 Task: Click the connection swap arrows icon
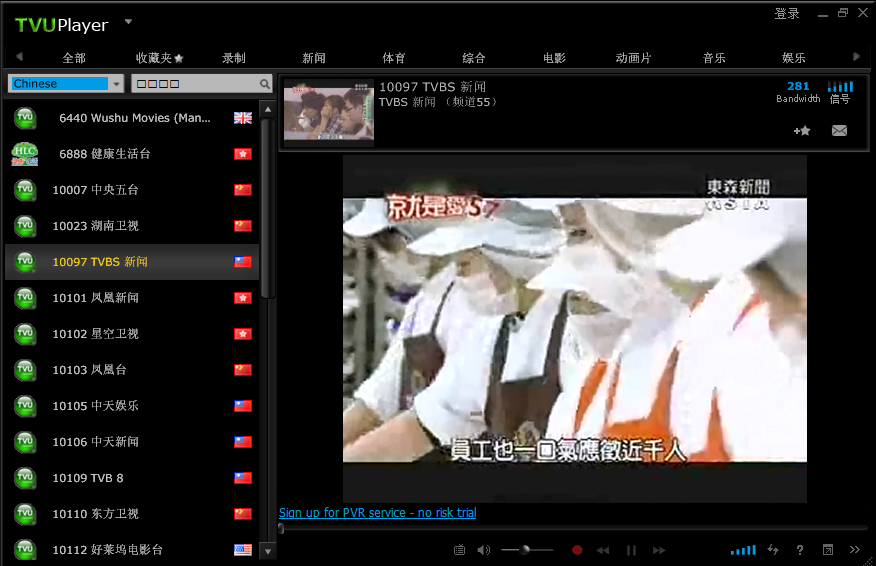(x=773, y=550)
